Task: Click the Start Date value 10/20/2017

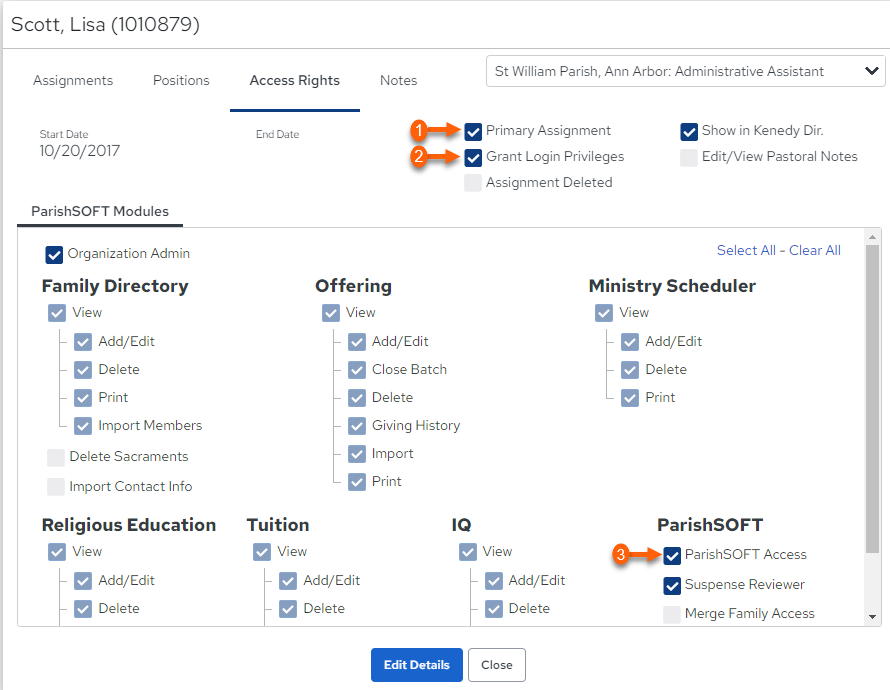Action: pyautogui.click(x=79, y=151)
